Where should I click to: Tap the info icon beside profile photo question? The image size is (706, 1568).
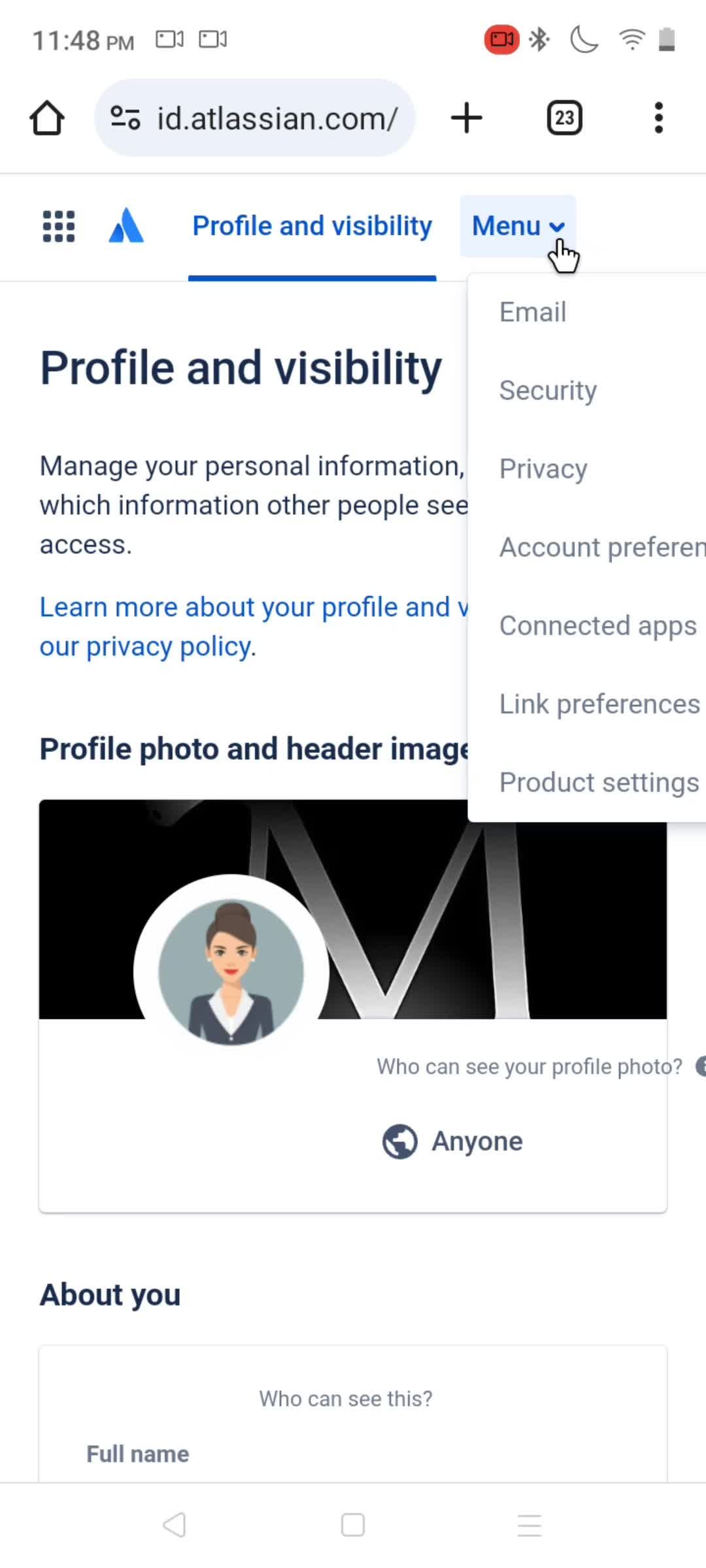(703, 1066)
